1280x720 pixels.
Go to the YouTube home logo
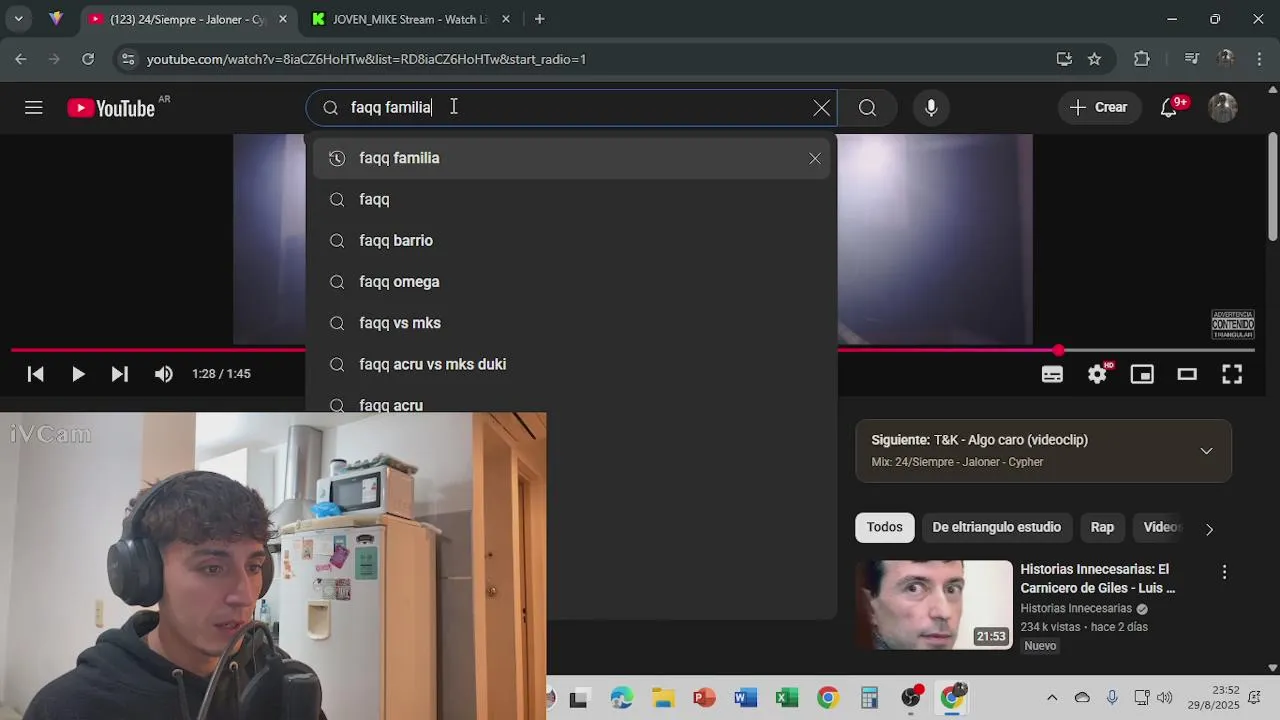click(x=111, y=108)
